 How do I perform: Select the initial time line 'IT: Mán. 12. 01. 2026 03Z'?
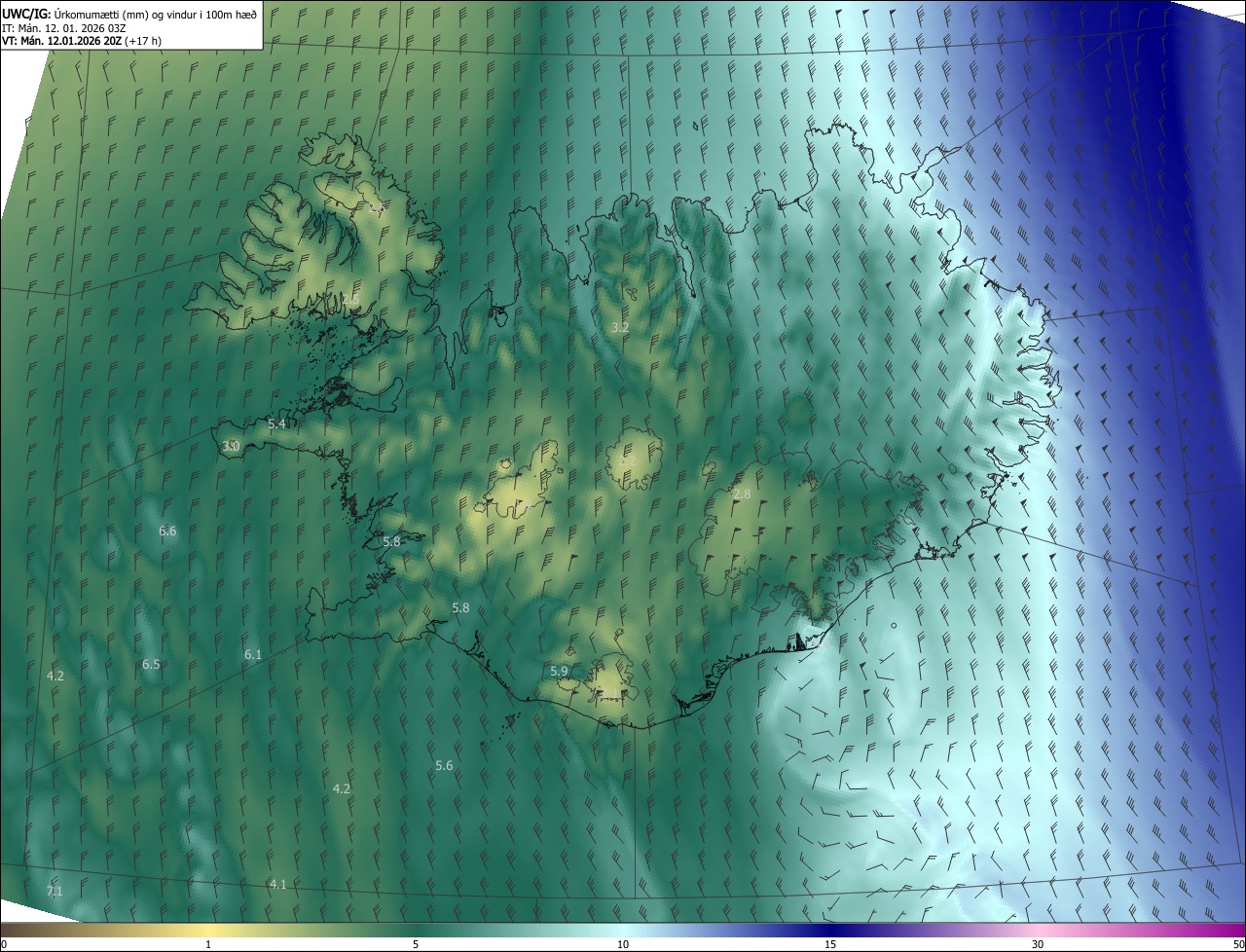click(64, 27)
